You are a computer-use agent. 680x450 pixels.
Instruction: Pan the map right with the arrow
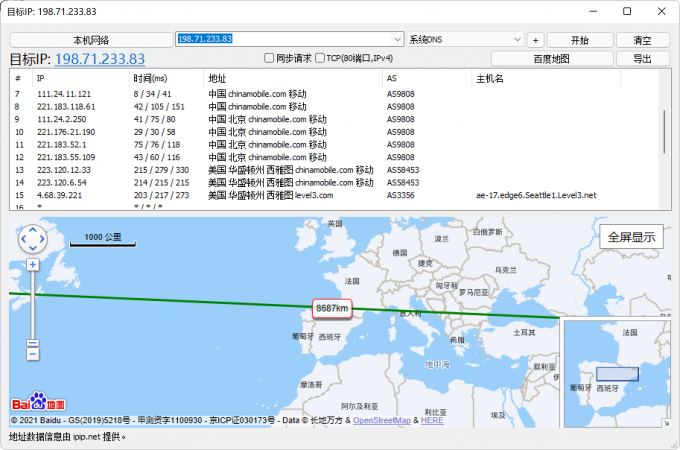click(42, 239)
